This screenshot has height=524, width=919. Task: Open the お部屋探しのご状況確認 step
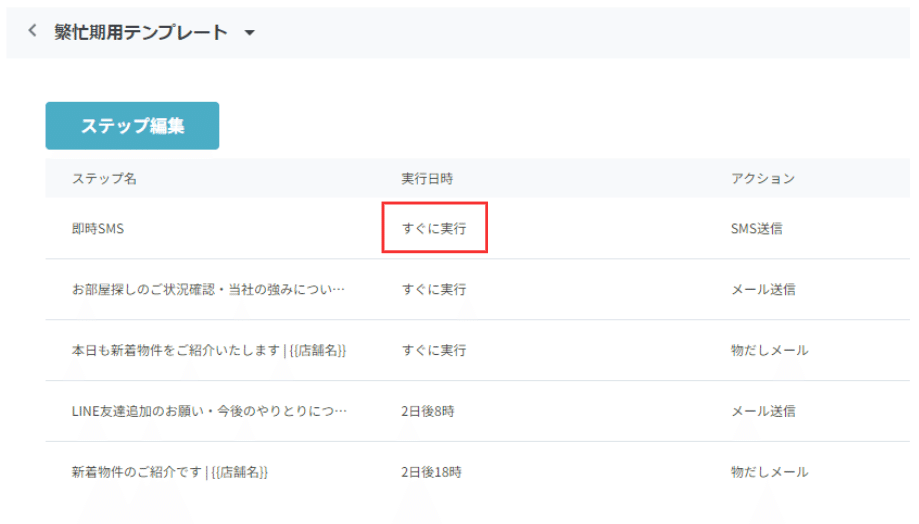(x=209, y=290)
